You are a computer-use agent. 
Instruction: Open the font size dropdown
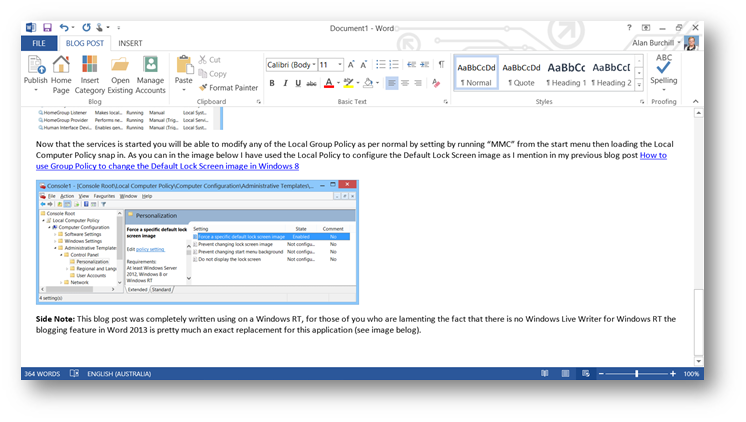tap(338, 64)
